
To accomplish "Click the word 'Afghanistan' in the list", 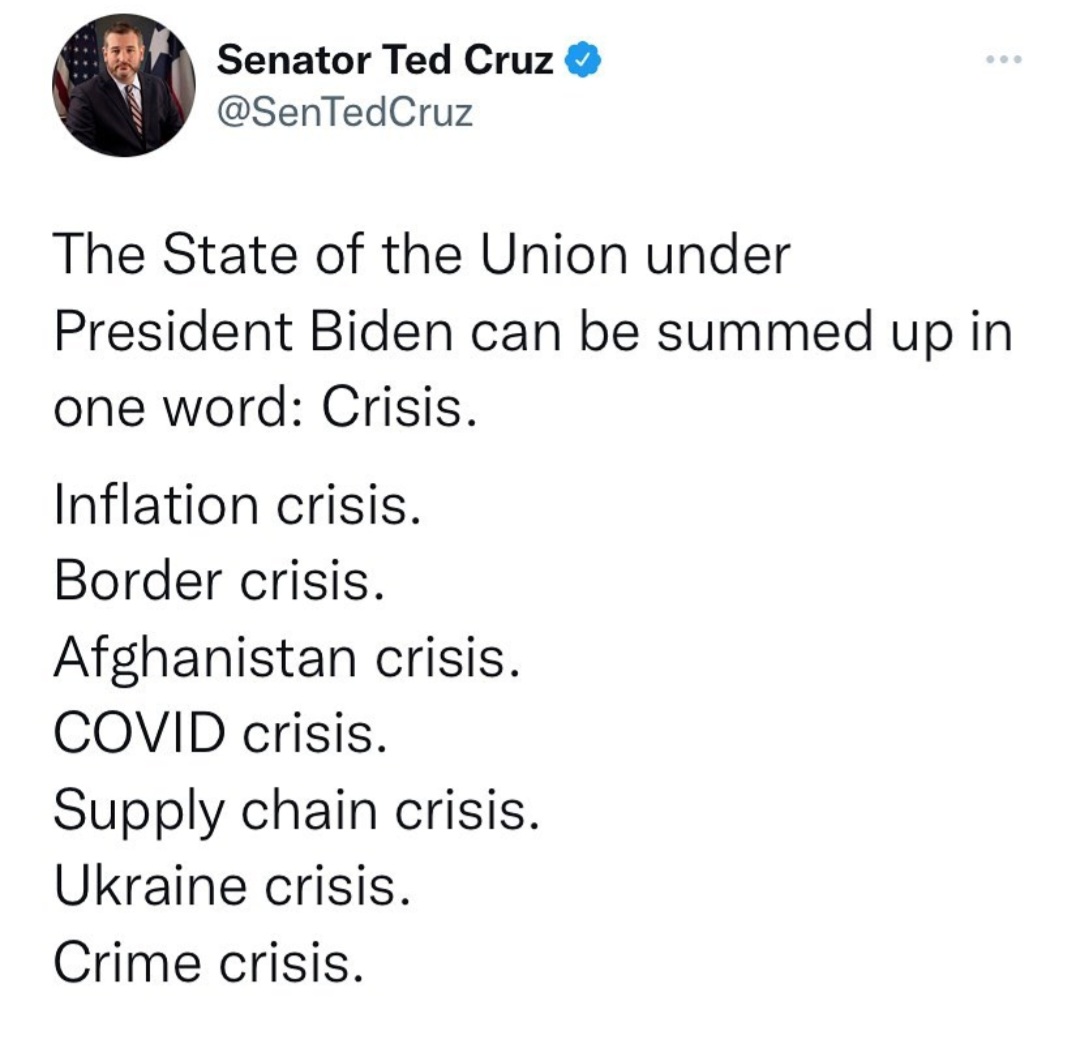I will pyautogui.click(x=205, y=657).
